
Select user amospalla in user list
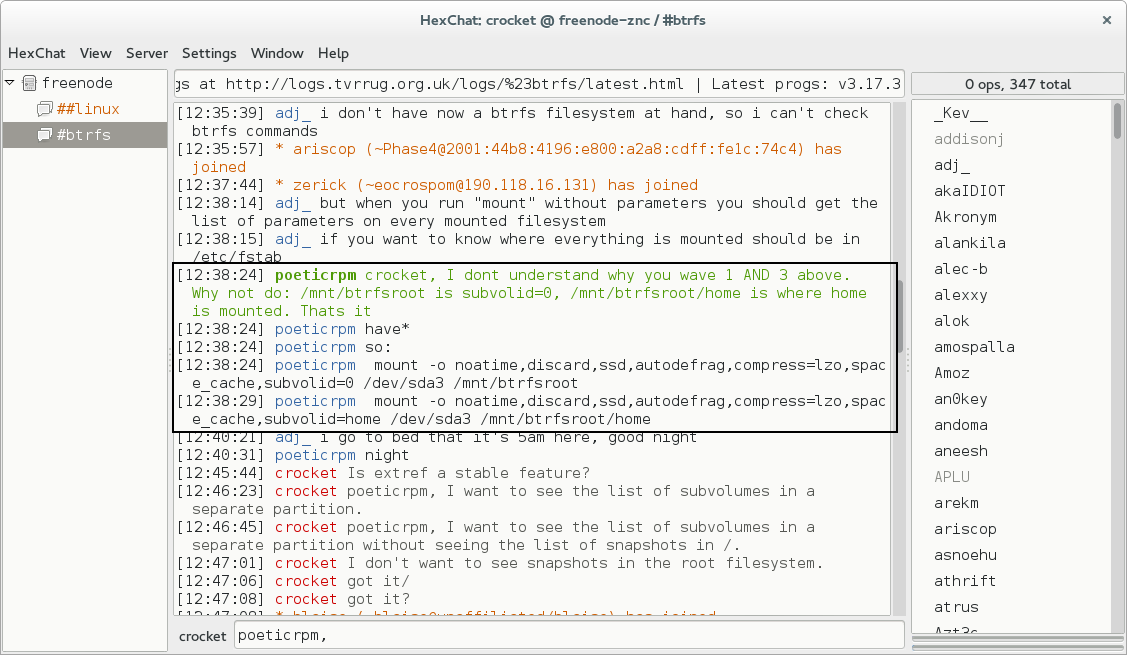click(974, 347)
